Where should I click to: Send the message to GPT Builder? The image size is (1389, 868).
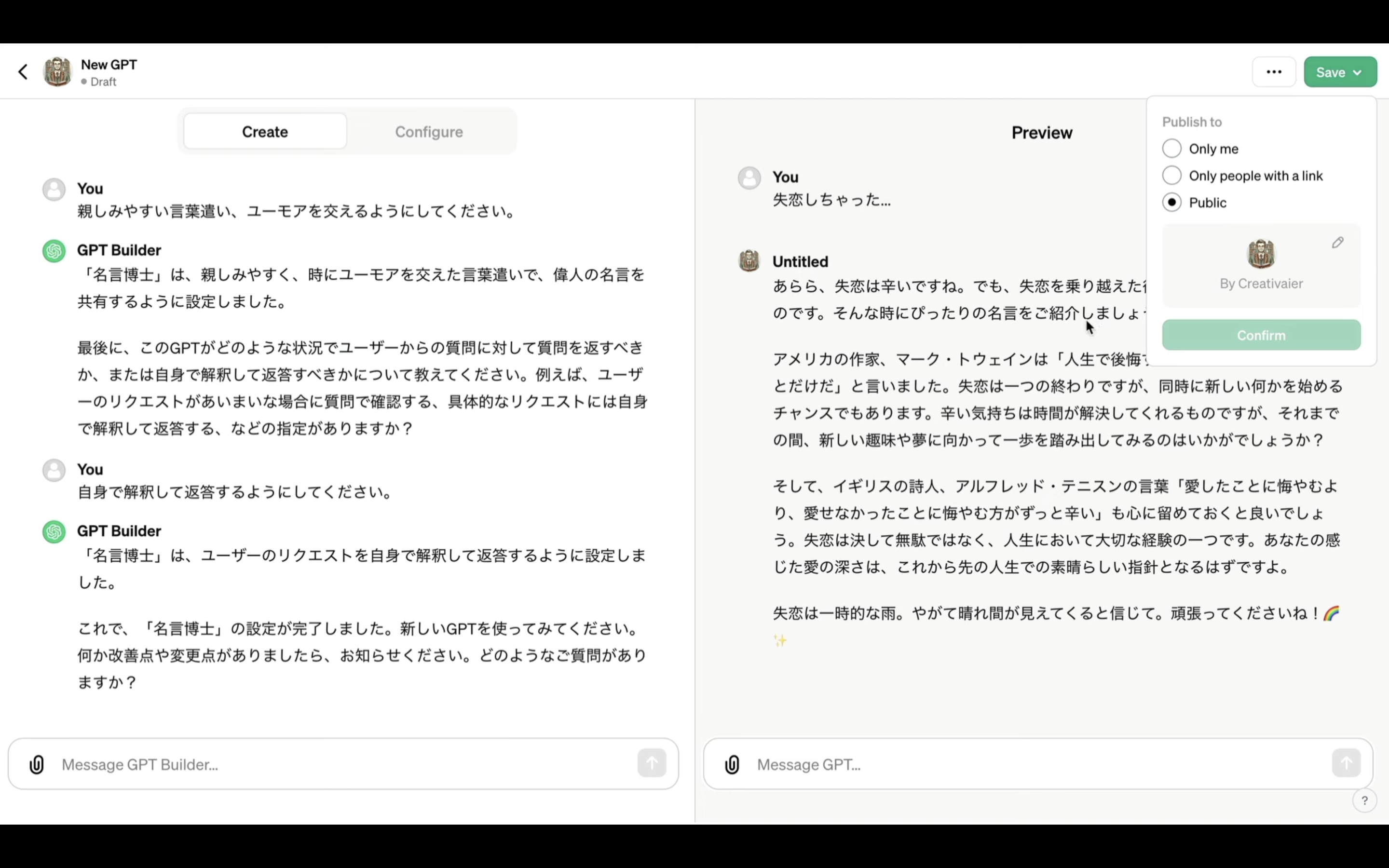[652, 763]
